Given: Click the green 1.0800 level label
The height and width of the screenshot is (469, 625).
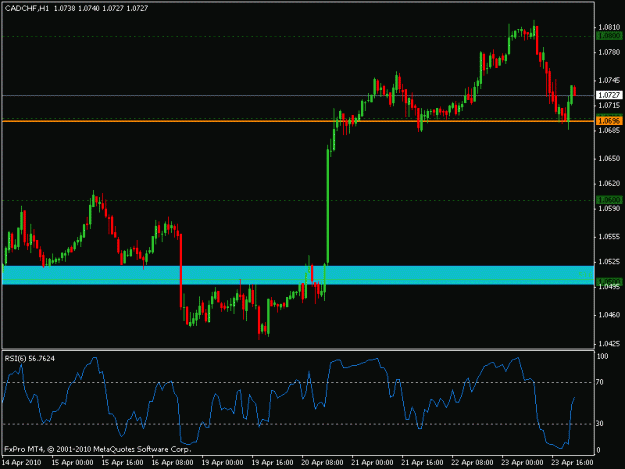Looking at the screenshot, I should pyautogui.click(x=609, y=36).
